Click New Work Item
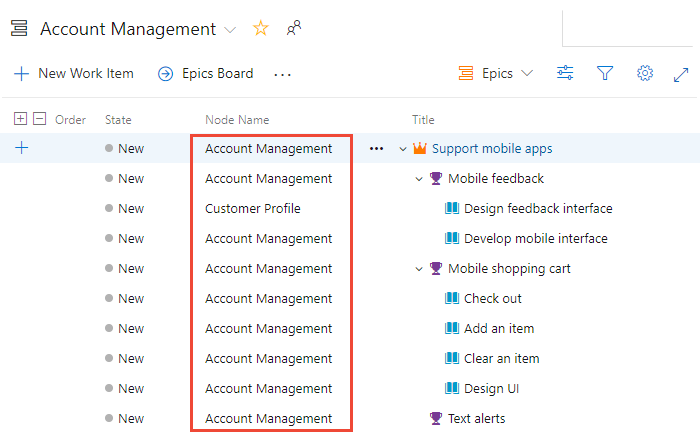 pos(74,73)
